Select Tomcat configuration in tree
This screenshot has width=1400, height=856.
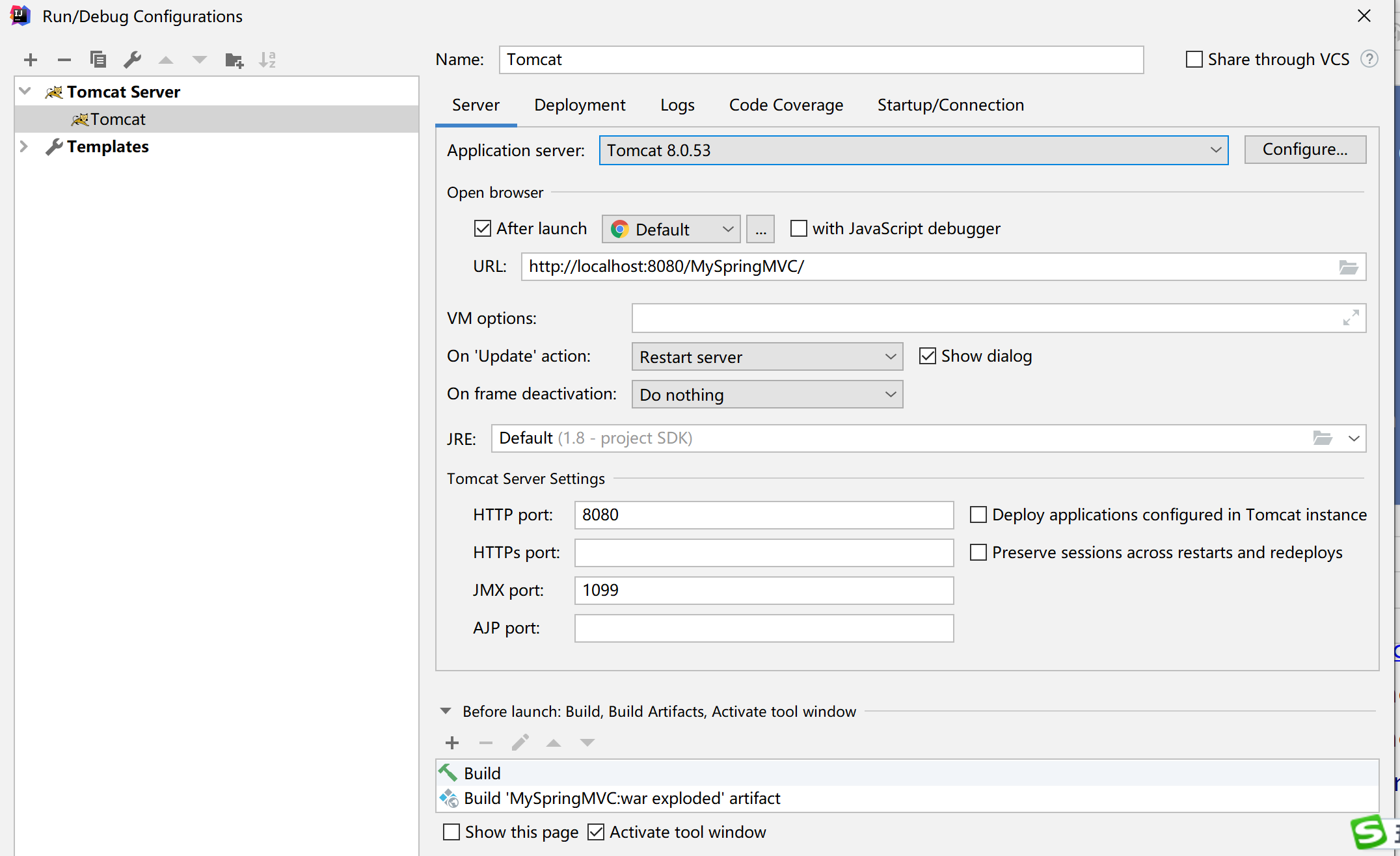217,119
